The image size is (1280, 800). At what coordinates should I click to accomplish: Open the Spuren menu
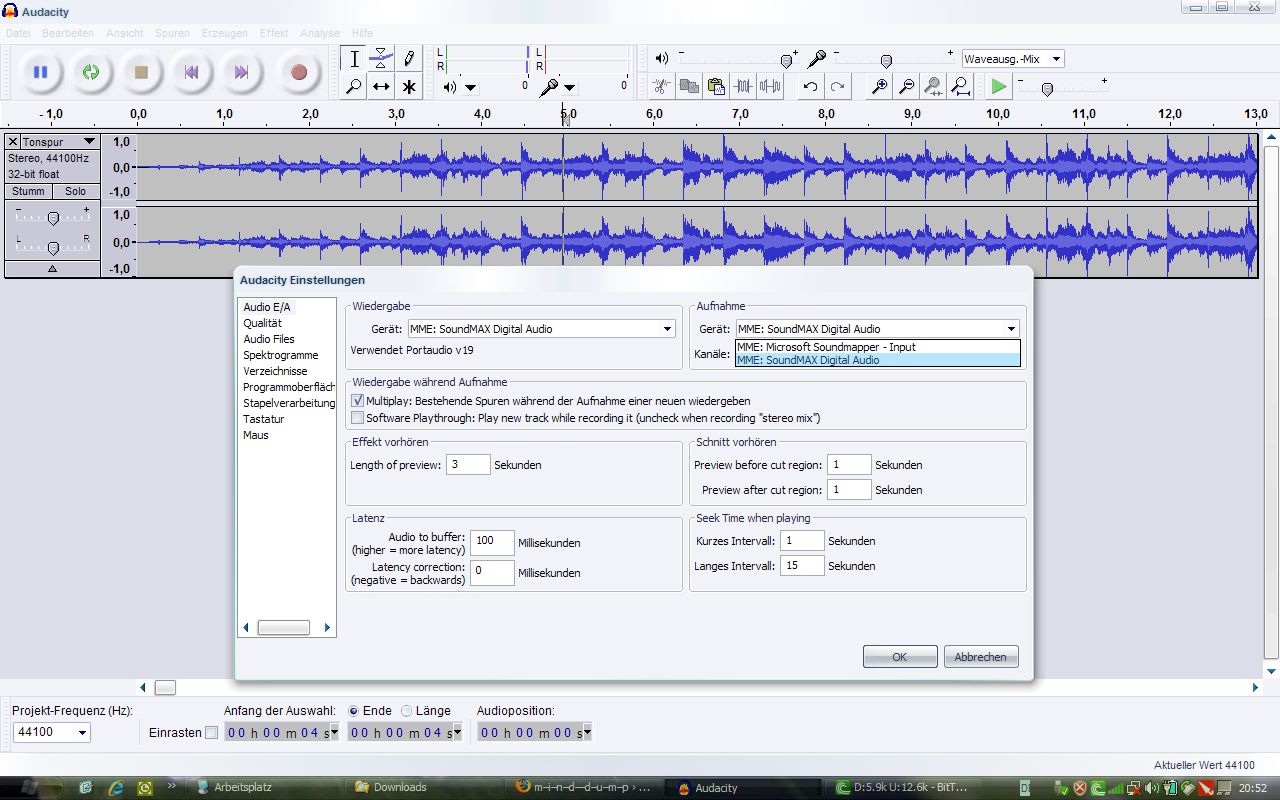[172, 33]
